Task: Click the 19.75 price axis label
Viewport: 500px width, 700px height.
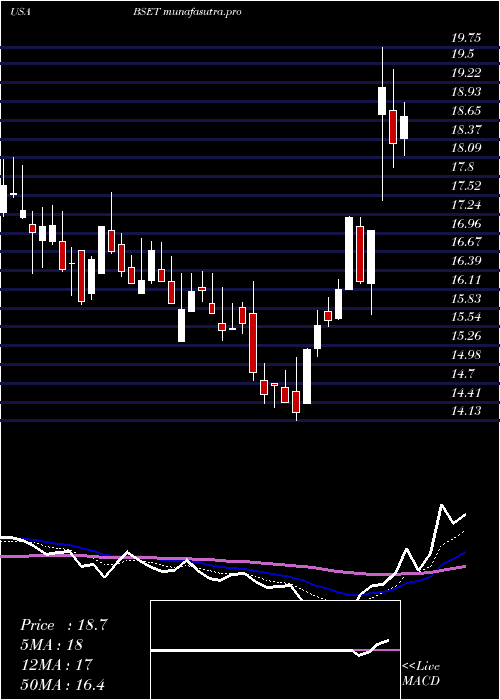Action: click(x=466, y=38)
